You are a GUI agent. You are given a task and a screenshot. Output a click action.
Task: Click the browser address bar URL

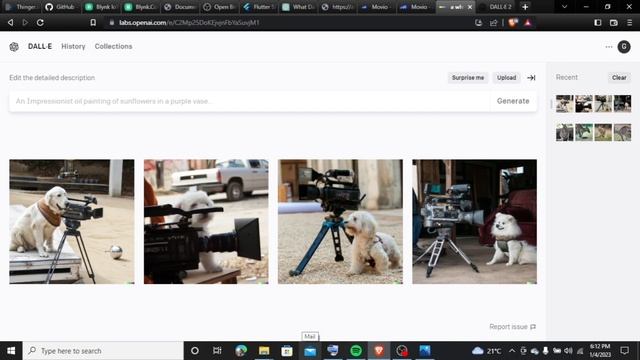click(x=189, y=22)
